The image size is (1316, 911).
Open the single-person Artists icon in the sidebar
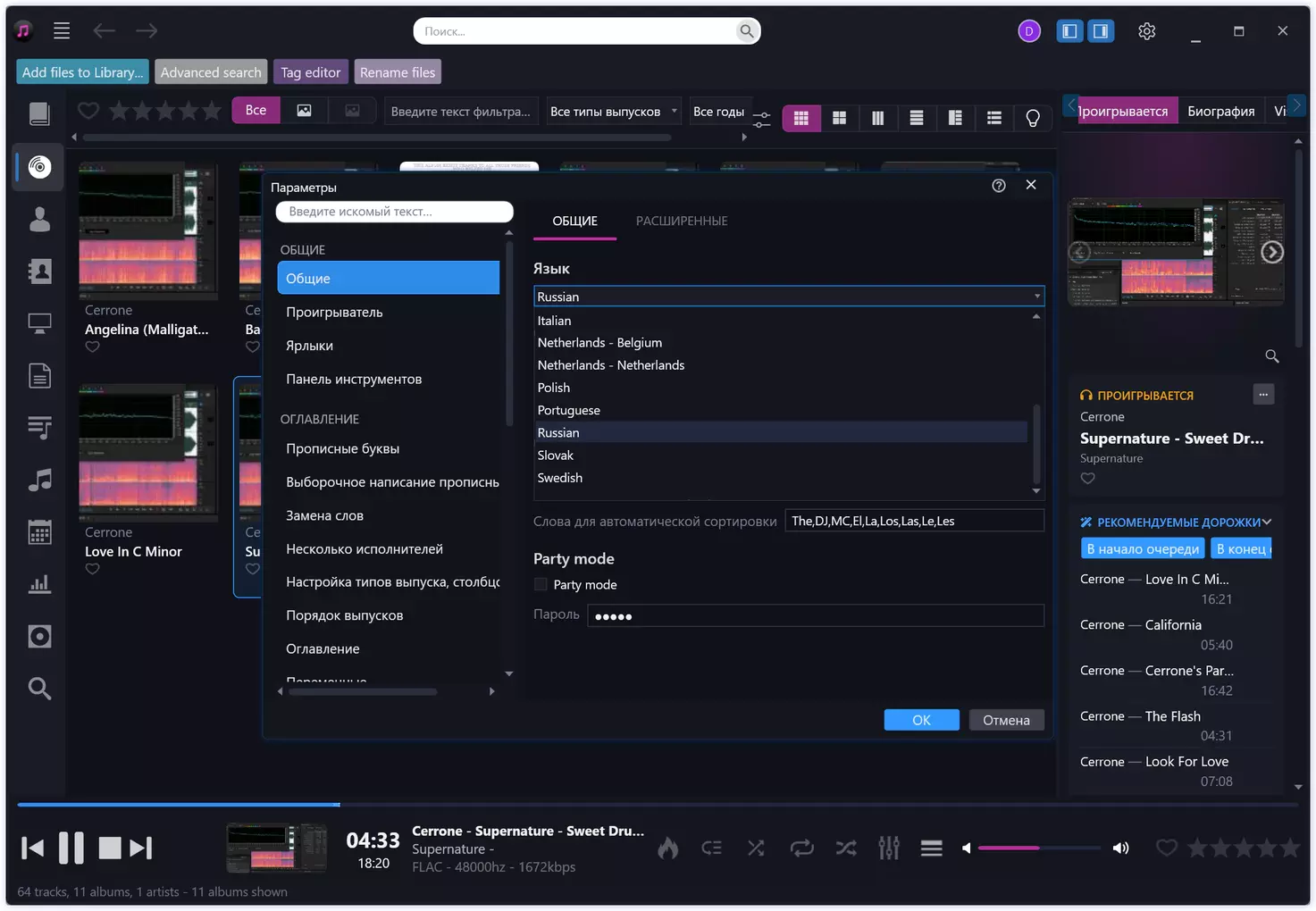click(x=39, y=219)
